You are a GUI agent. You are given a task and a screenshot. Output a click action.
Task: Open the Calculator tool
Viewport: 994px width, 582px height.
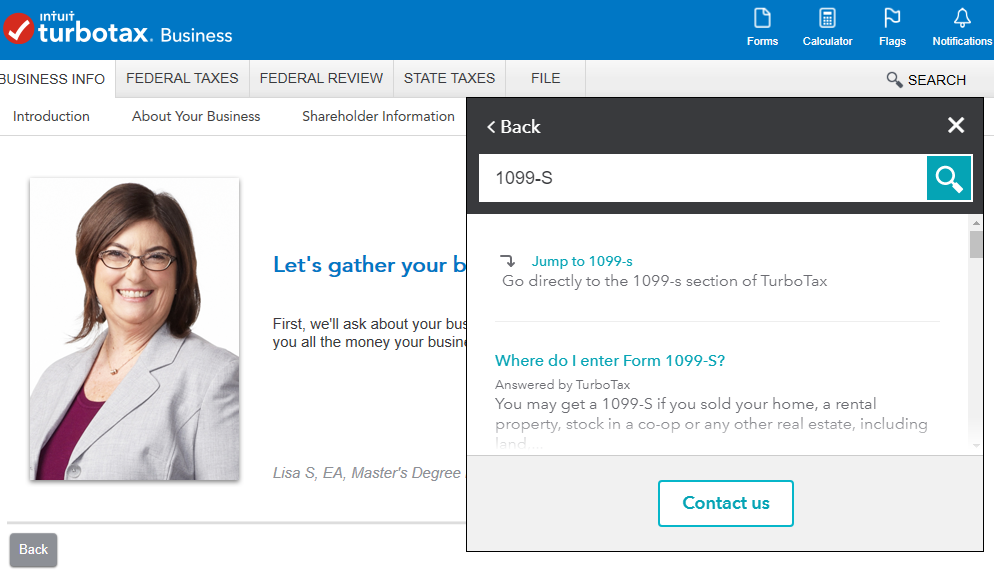coord(827,27)
